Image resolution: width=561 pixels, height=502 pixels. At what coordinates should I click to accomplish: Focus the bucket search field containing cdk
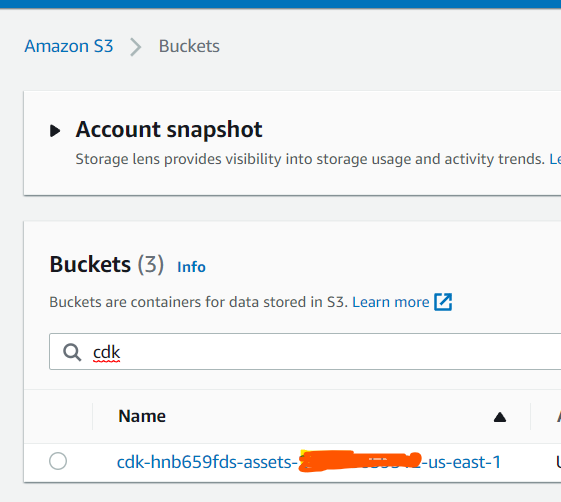tap(305, 351)
